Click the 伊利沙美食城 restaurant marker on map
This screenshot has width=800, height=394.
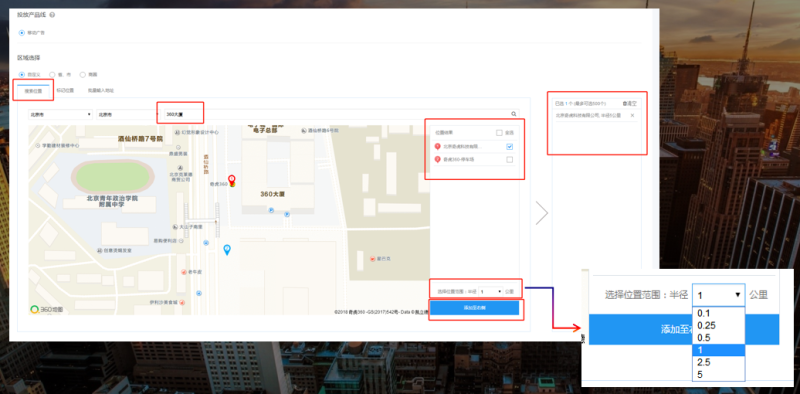(181, 302)
